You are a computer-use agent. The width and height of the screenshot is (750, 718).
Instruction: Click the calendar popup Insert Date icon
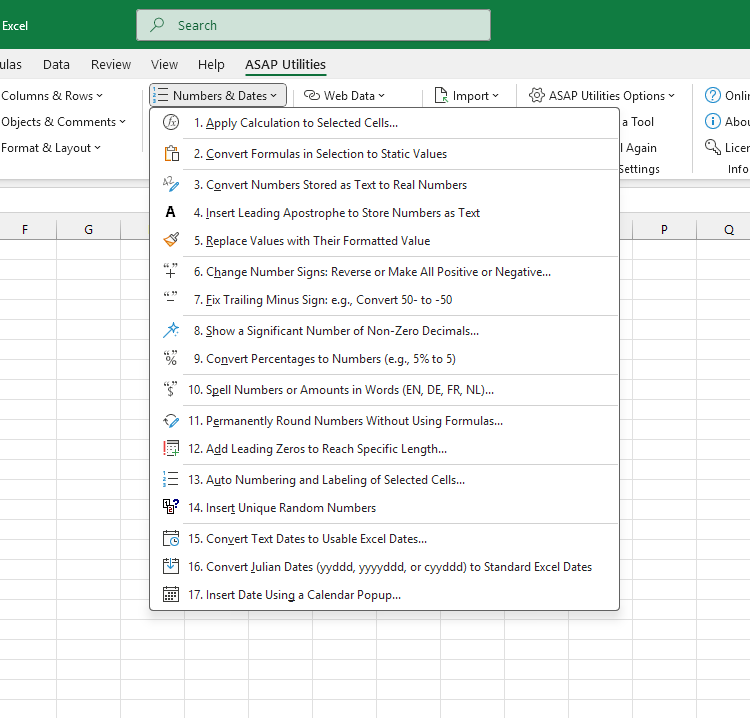click(170, 595)
